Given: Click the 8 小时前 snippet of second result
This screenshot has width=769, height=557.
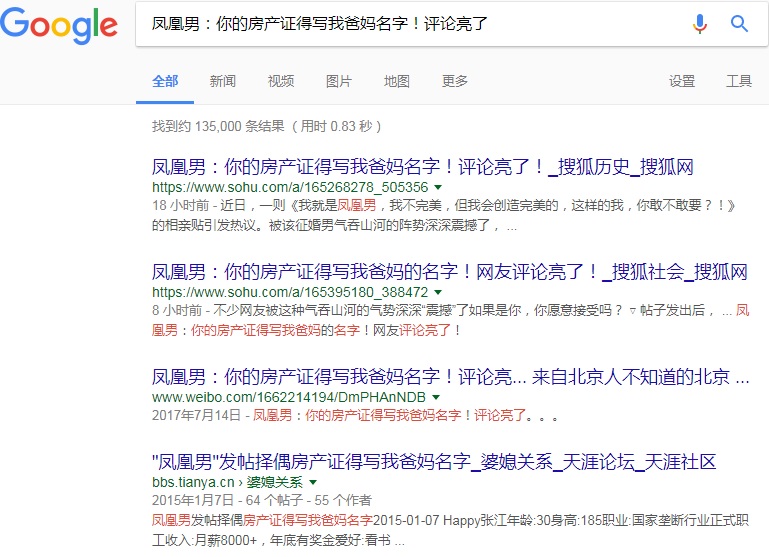Looking at the screenshot, I should [450, 320].
